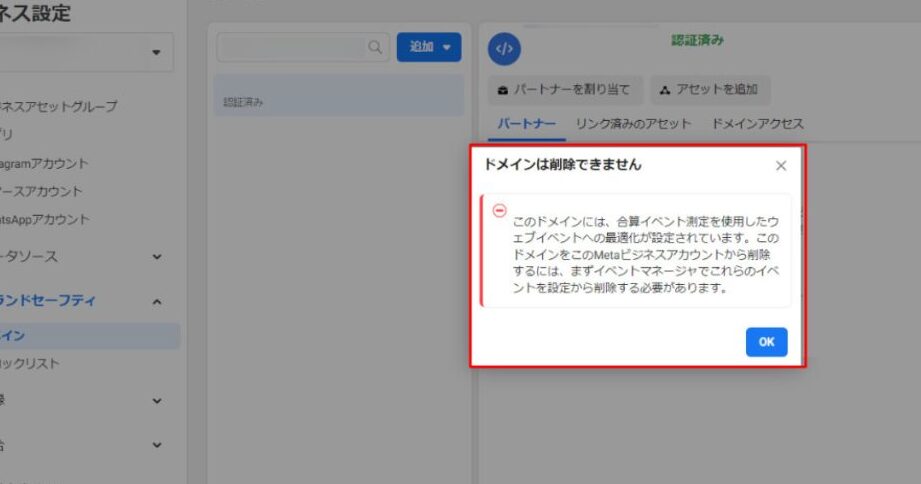
Task: Click the アプリ item in the sidebar
Action: [6, 135]
